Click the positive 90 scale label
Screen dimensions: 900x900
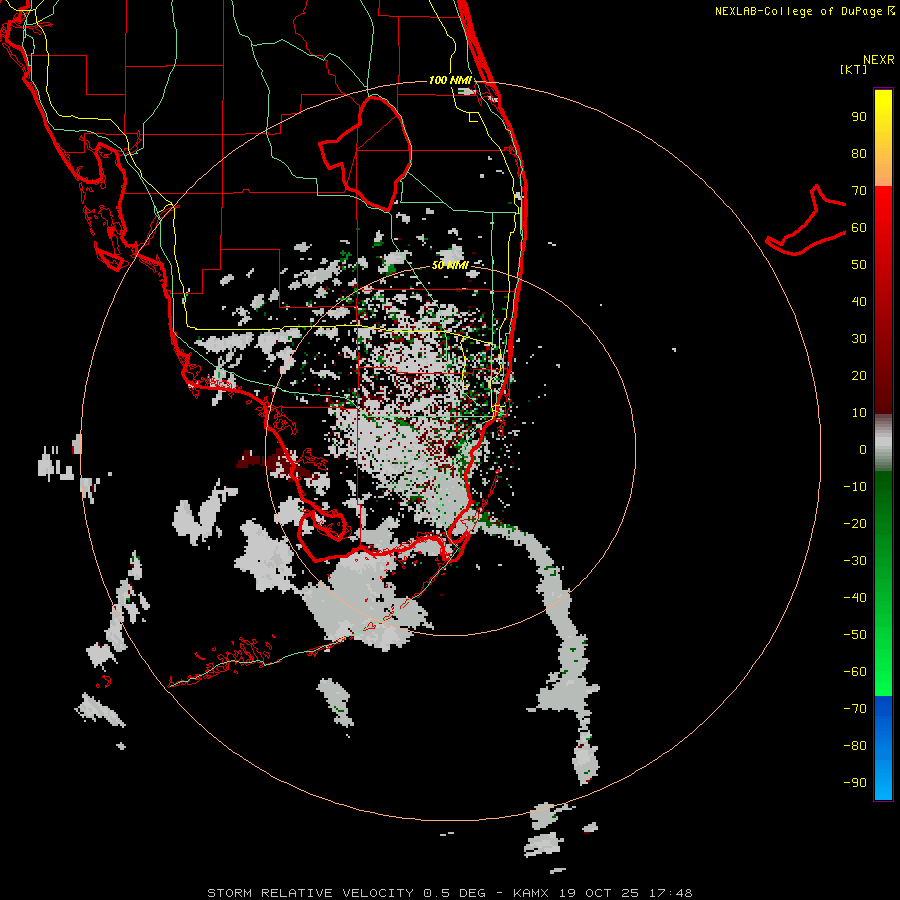coord(859,117)
